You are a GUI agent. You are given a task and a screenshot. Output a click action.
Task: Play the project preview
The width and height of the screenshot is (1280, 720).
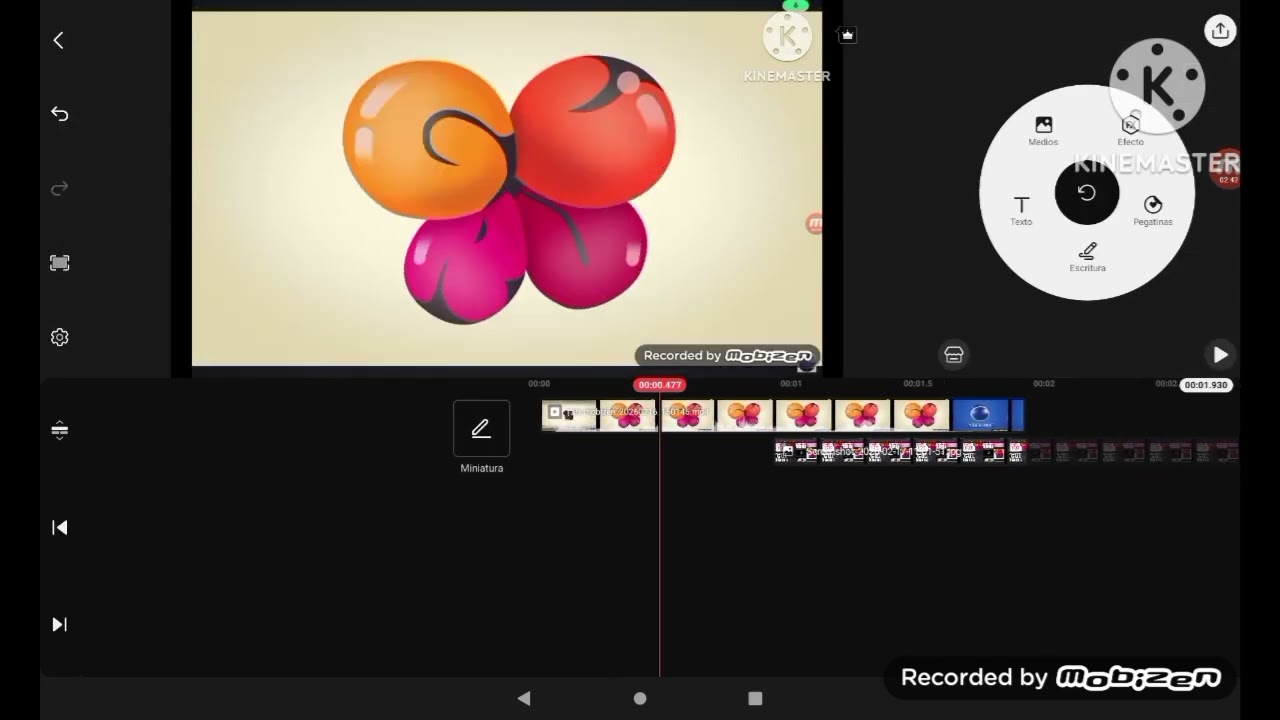pyautogui.click(x=1220, y=354)
